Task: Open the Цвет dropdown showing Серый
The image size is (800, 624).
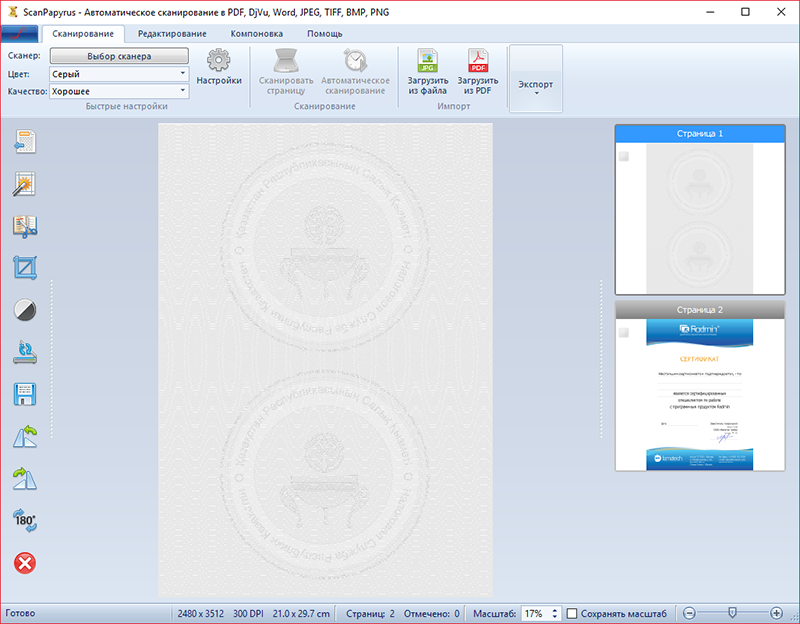Action: coord(119,74)
